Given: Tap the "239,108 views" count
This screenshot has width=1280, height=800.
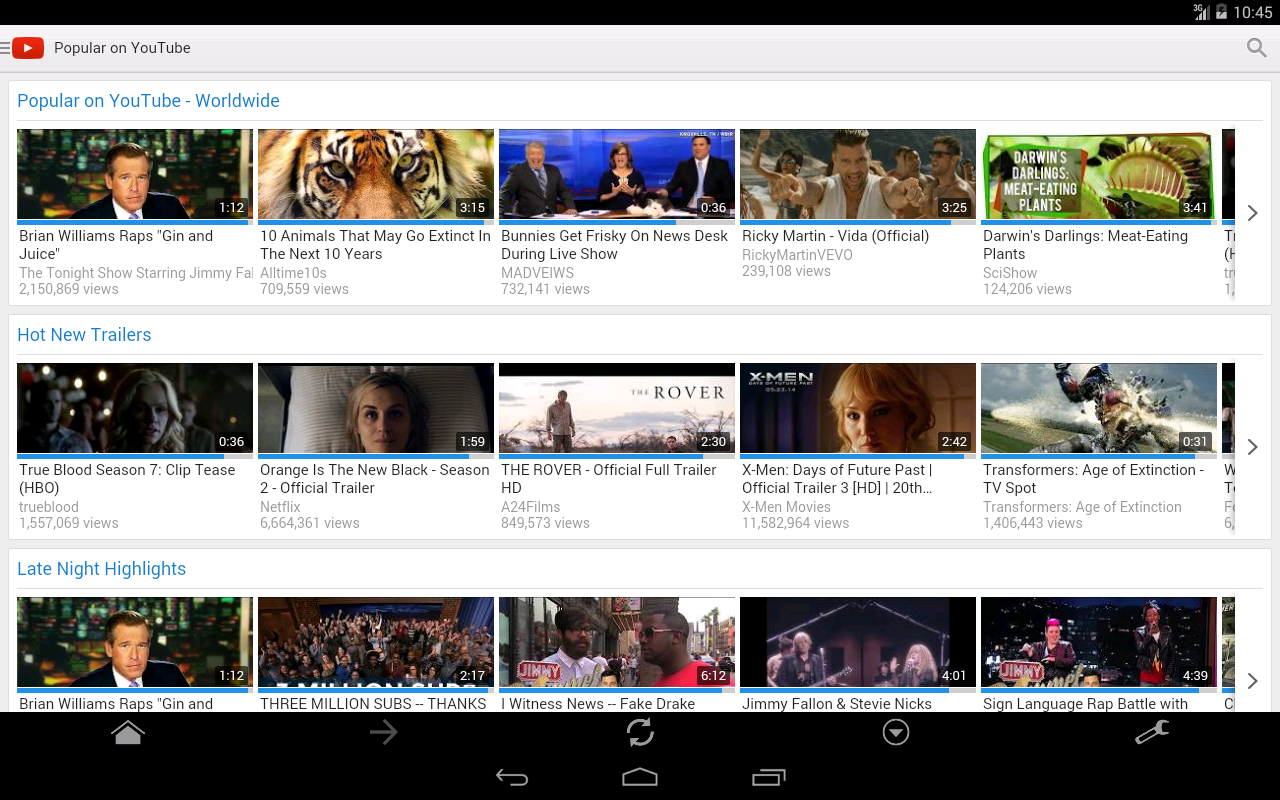Looking at the screenshot, I should coord(786,271).
